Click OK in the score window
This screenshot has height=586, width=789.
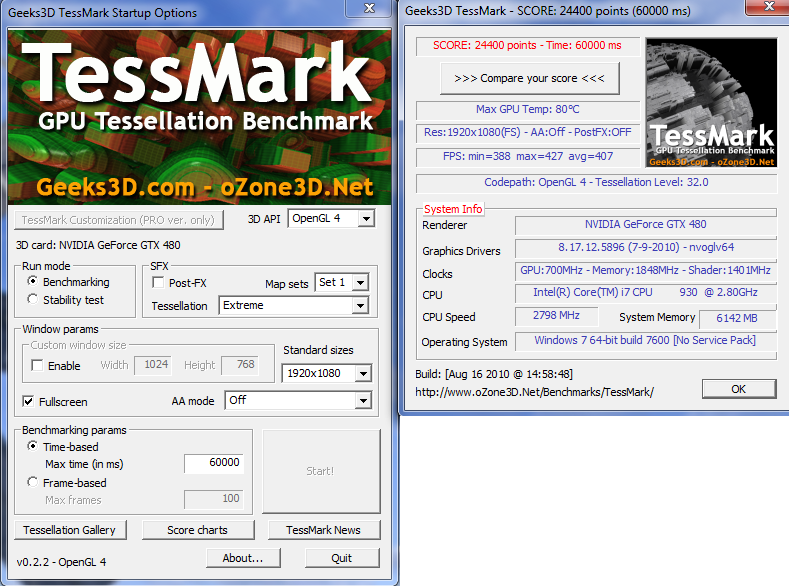739,389
